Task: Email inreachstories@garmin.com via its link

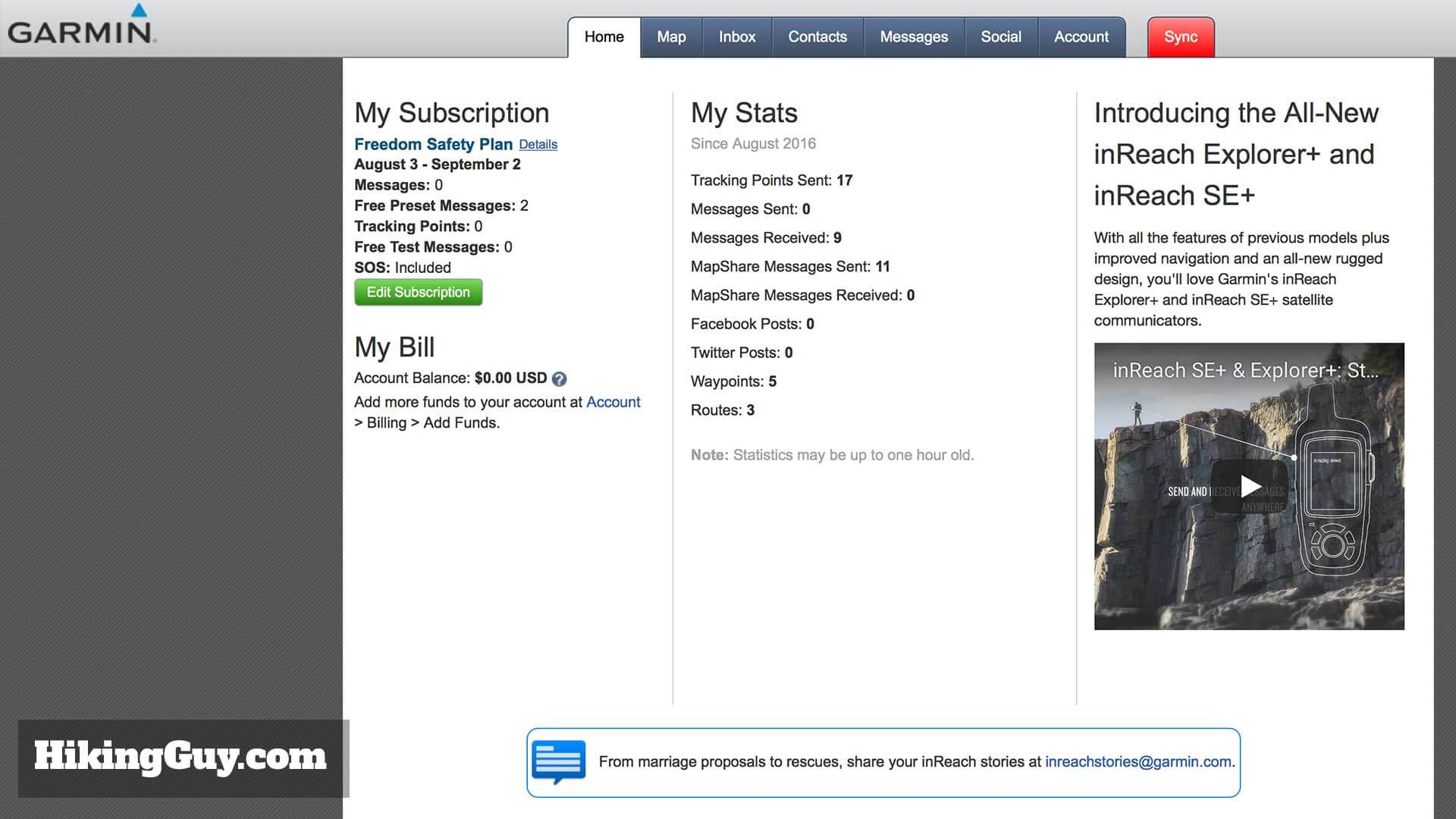Action: (1136, 762)
